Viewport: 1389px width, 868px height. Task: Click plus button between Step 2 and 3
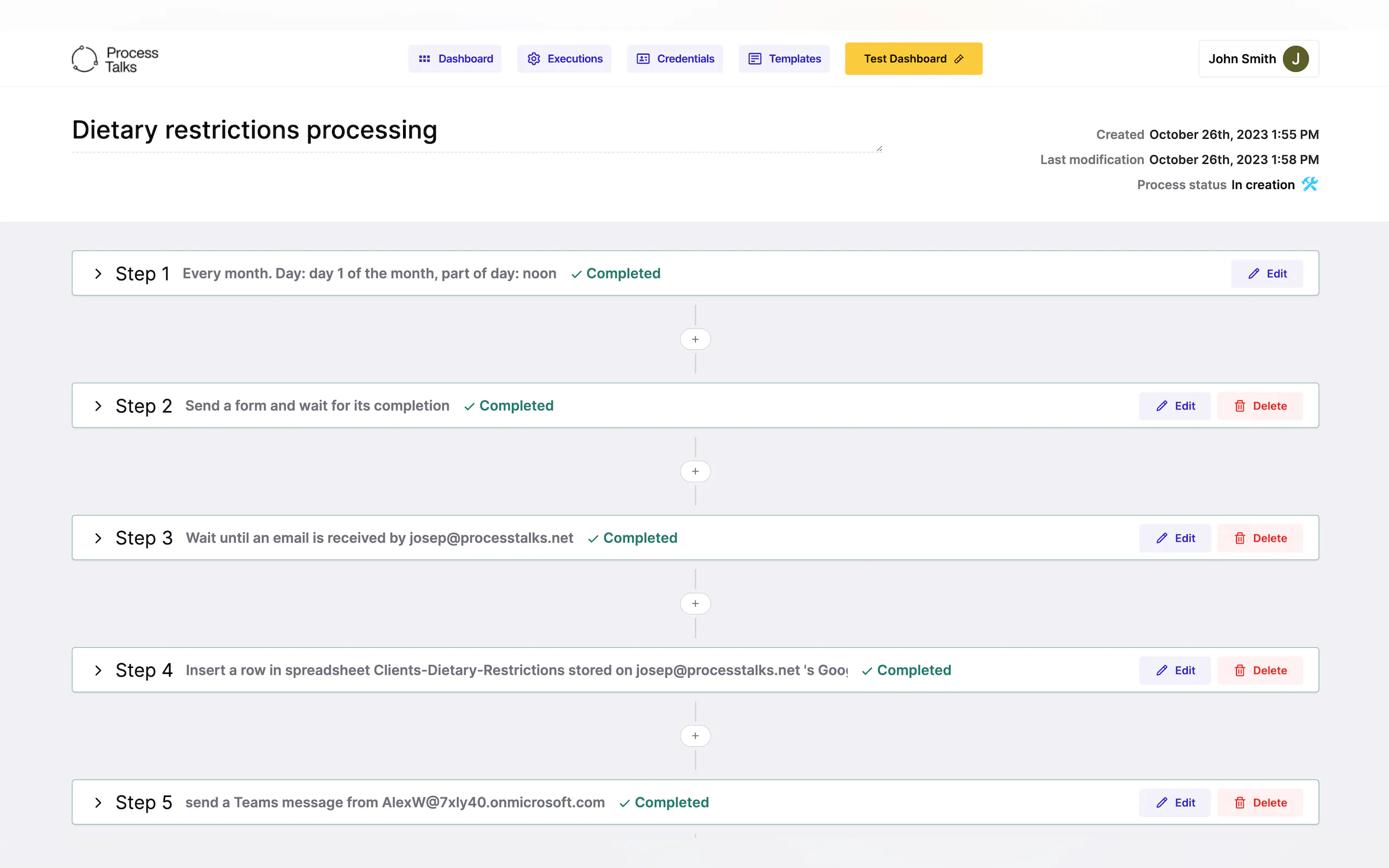695,471
